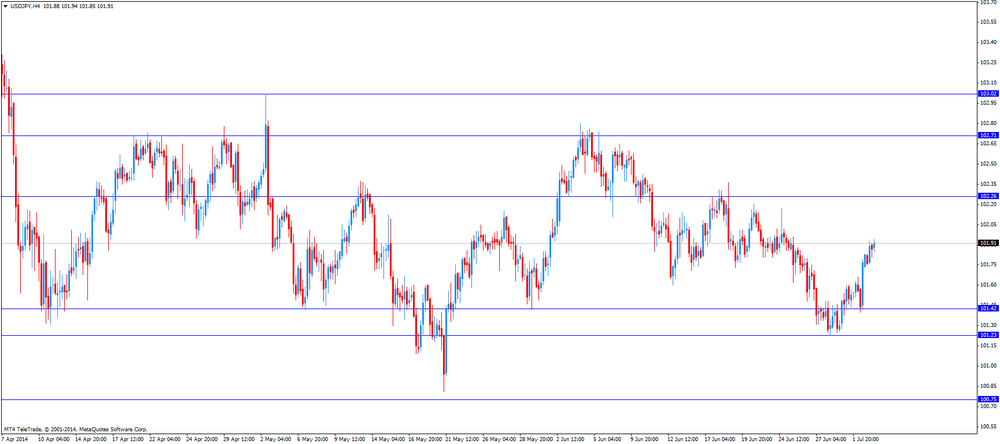Click the 103.40 price axis value

click(988, 42)
